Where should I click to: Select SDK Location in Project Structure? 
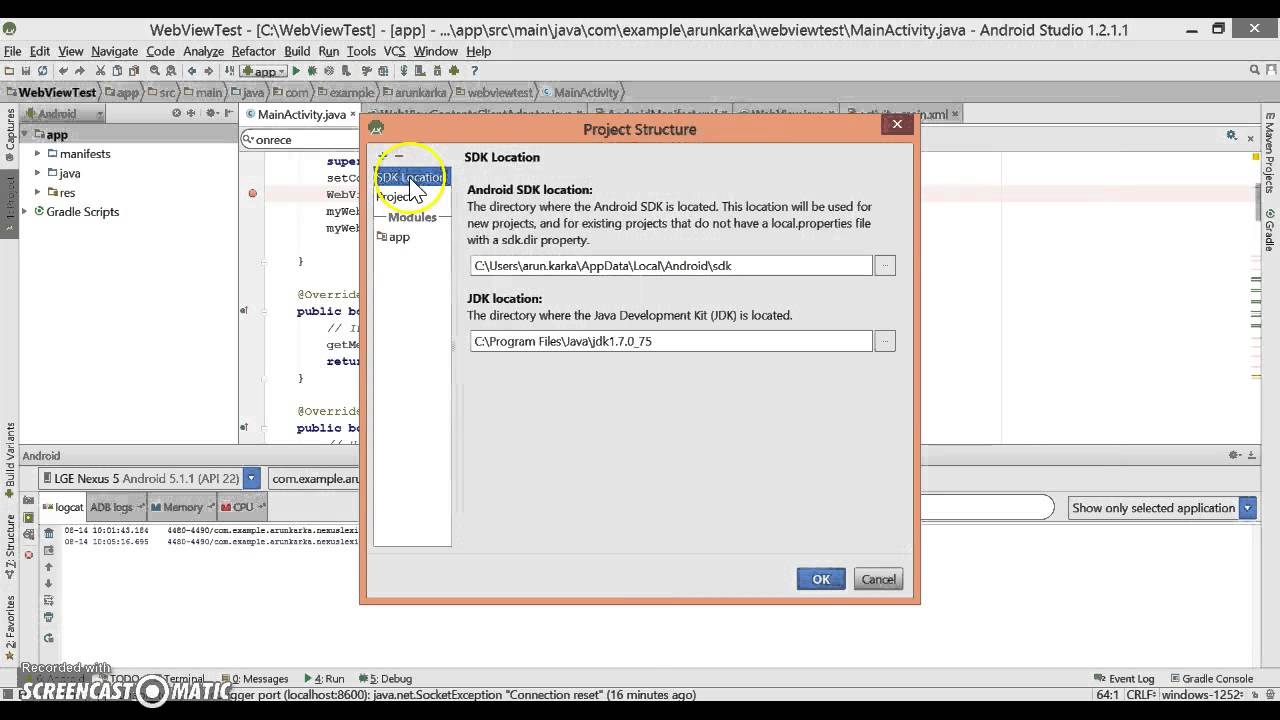411,177
